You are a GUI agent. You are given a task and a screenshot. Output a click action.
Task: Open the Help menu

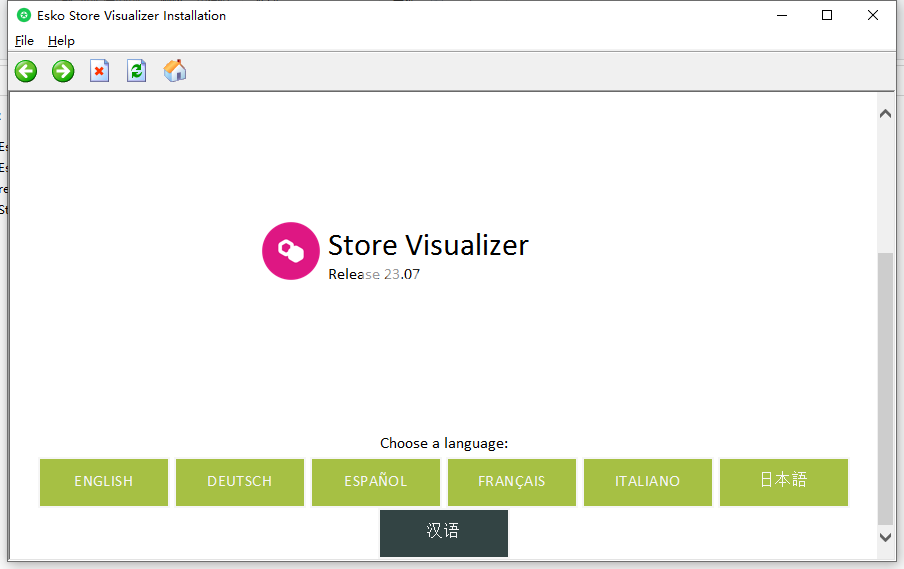pyautogui.click(x=61, y=41)
